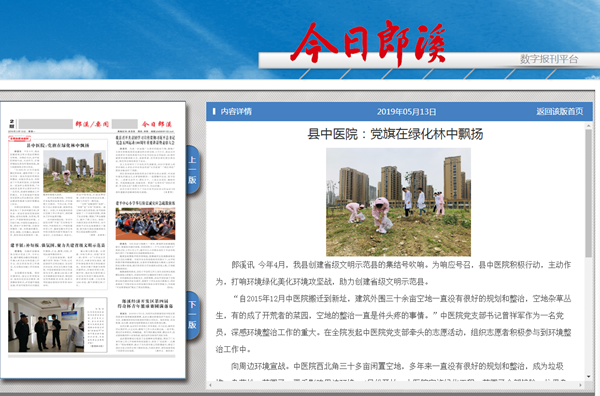
Task: Click the 2019年05月13日 date label
Action: (x=406, y=112)
